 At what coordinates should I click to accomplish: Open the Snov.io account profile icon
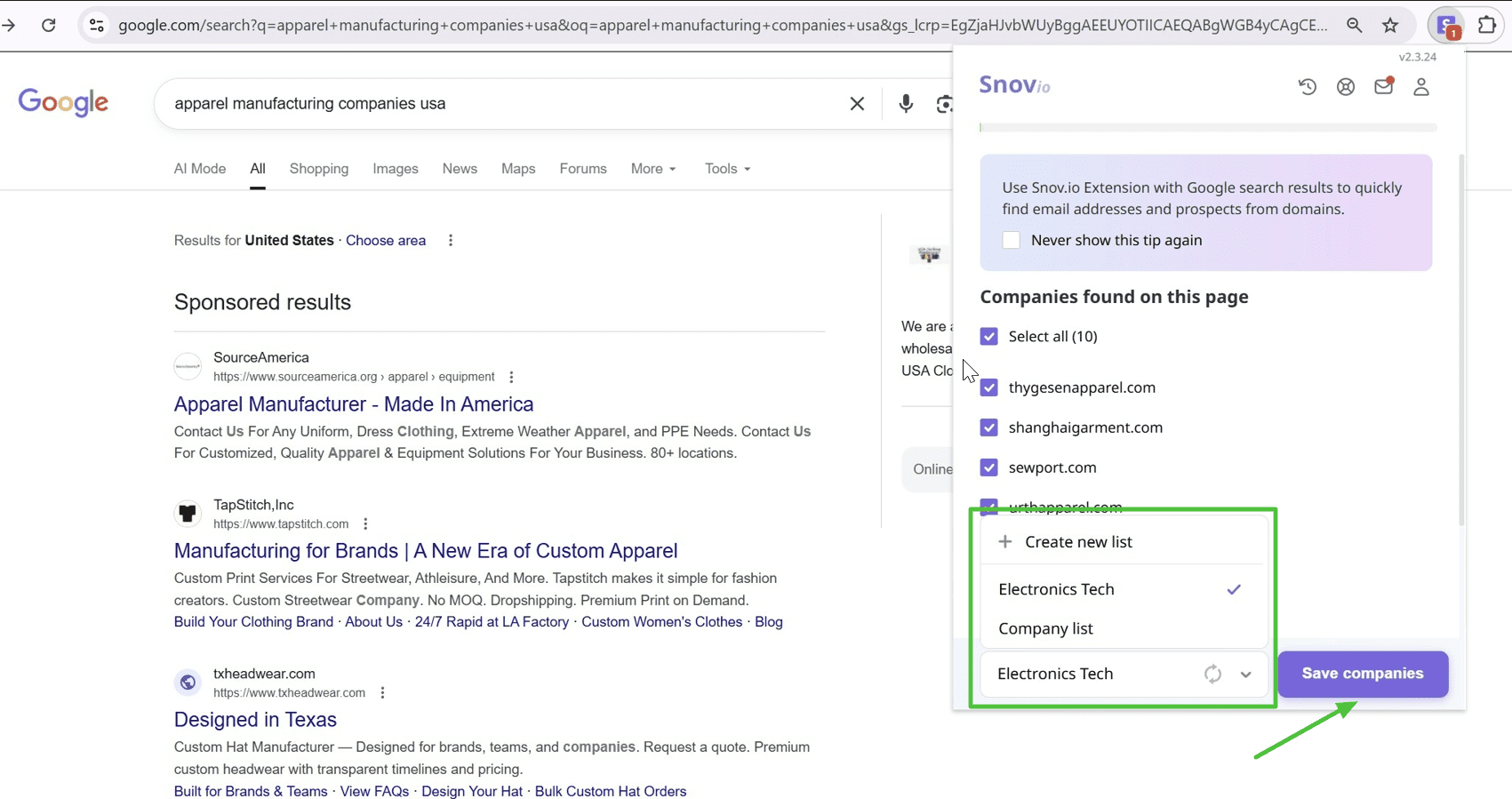(1420, 87)
